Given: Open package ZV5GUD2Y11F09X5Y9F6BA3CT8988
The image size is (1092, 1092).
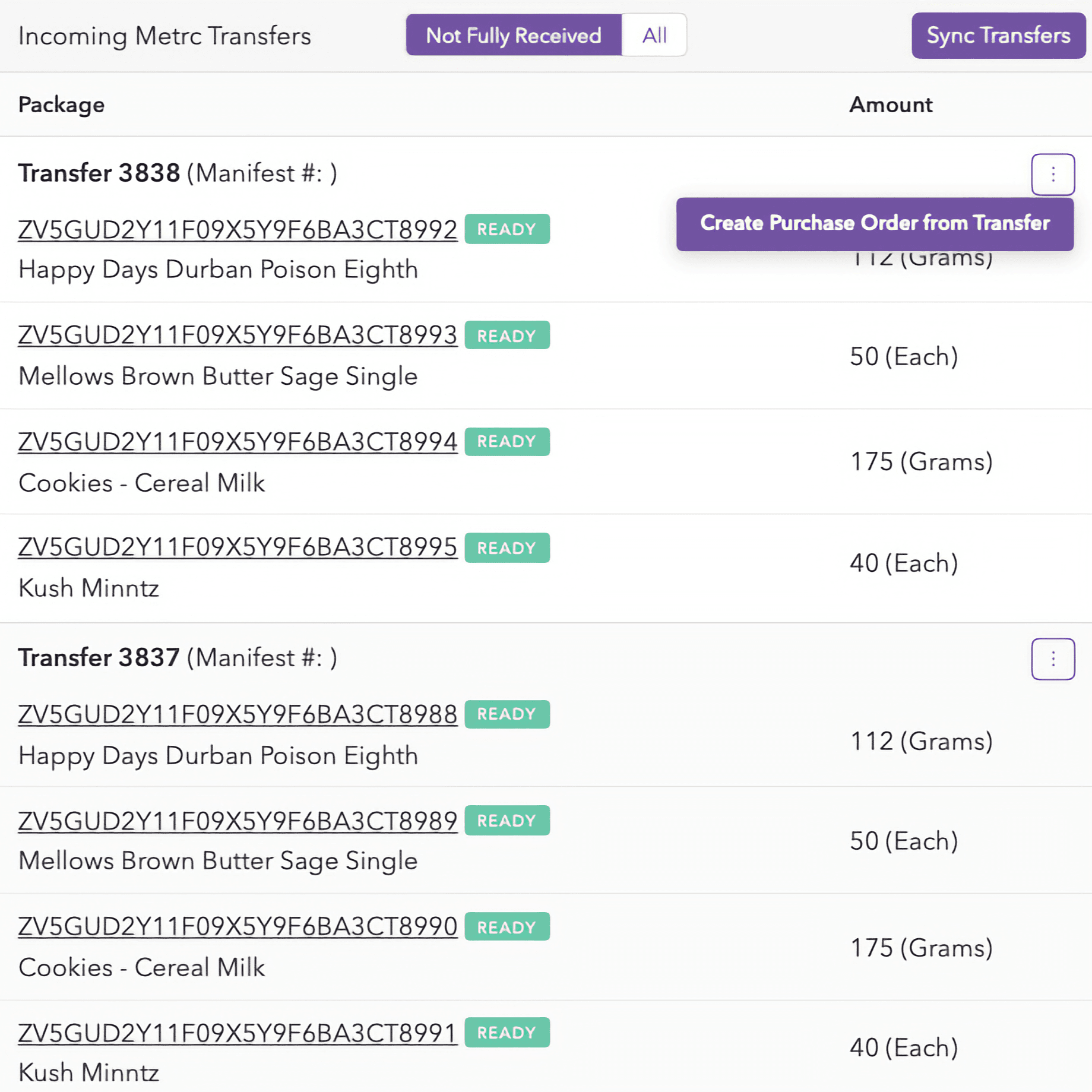Looking at the screenshot, I should click(237, 714).
